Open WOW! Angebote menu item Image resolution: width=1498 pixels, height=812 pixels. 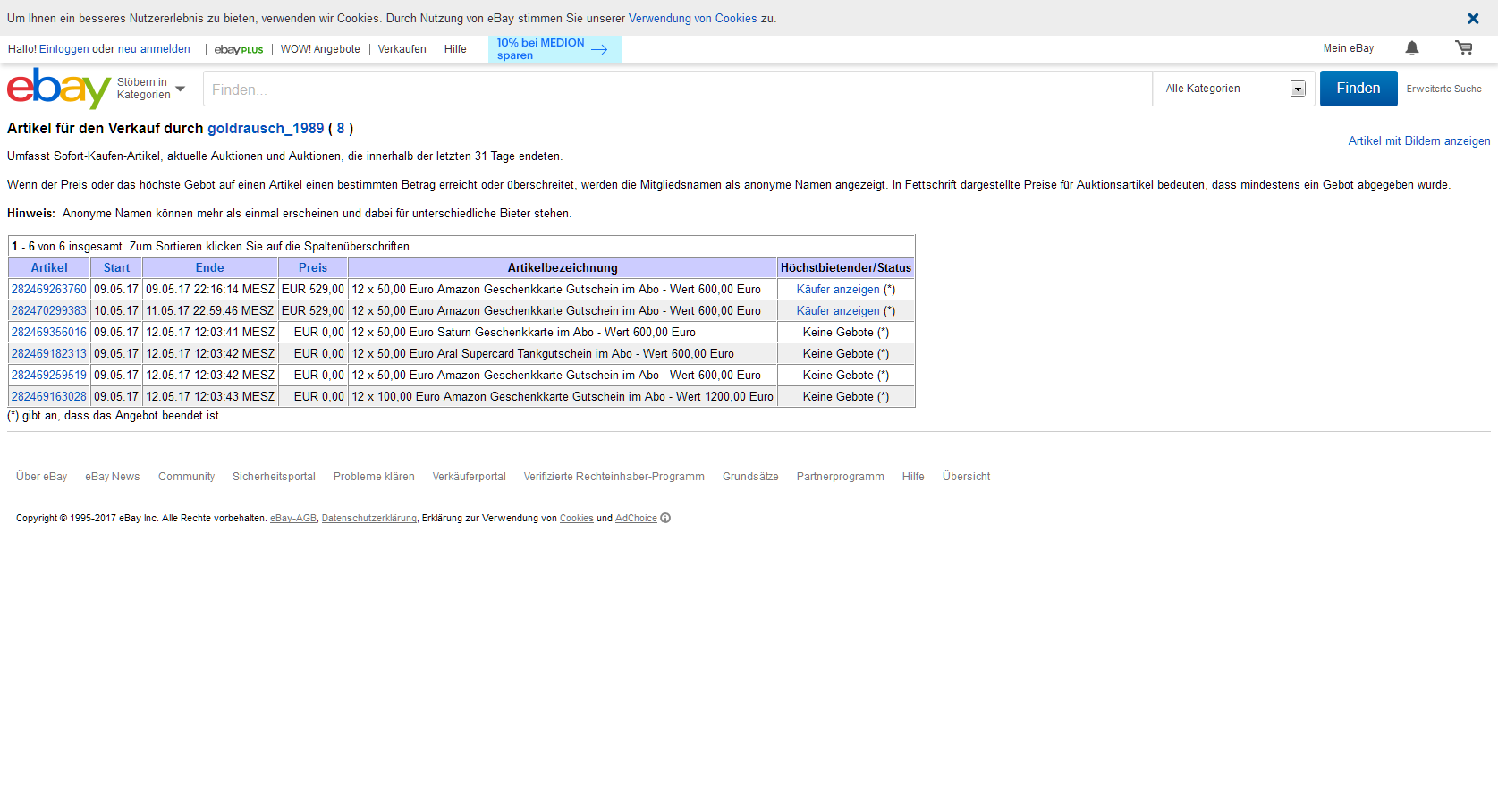click(320, 49)
